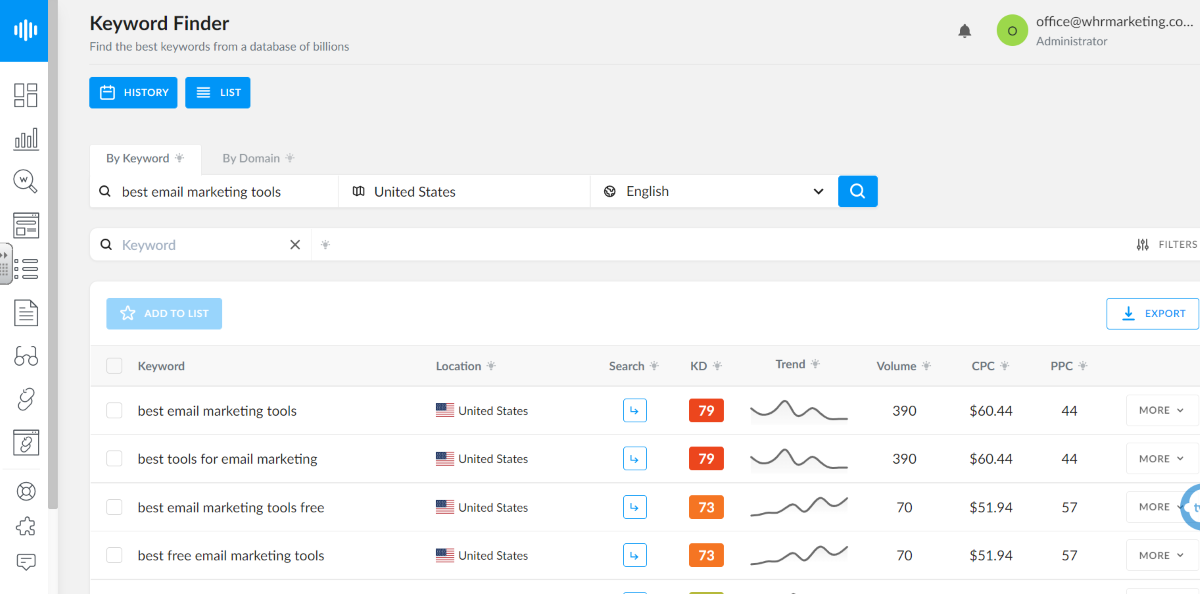This screenshot has width=1200, height=594.
Task: Click the office@whrmarketing account name
Action: click(1115, 22)
